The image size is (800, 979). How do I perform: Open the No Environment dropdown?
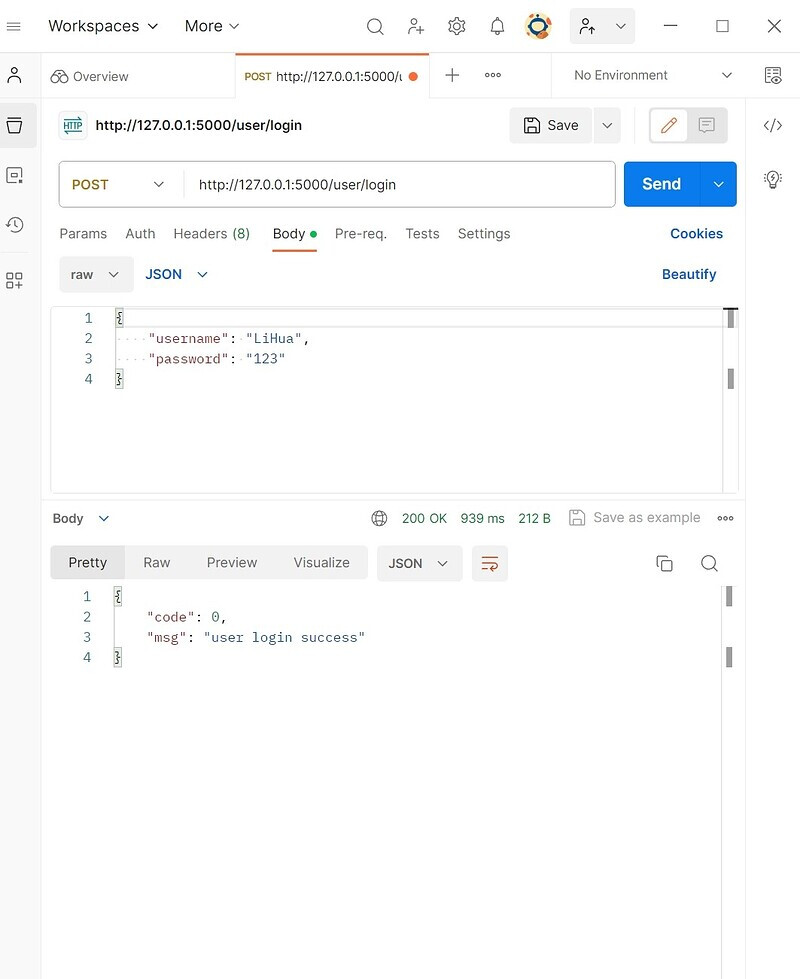652,76
